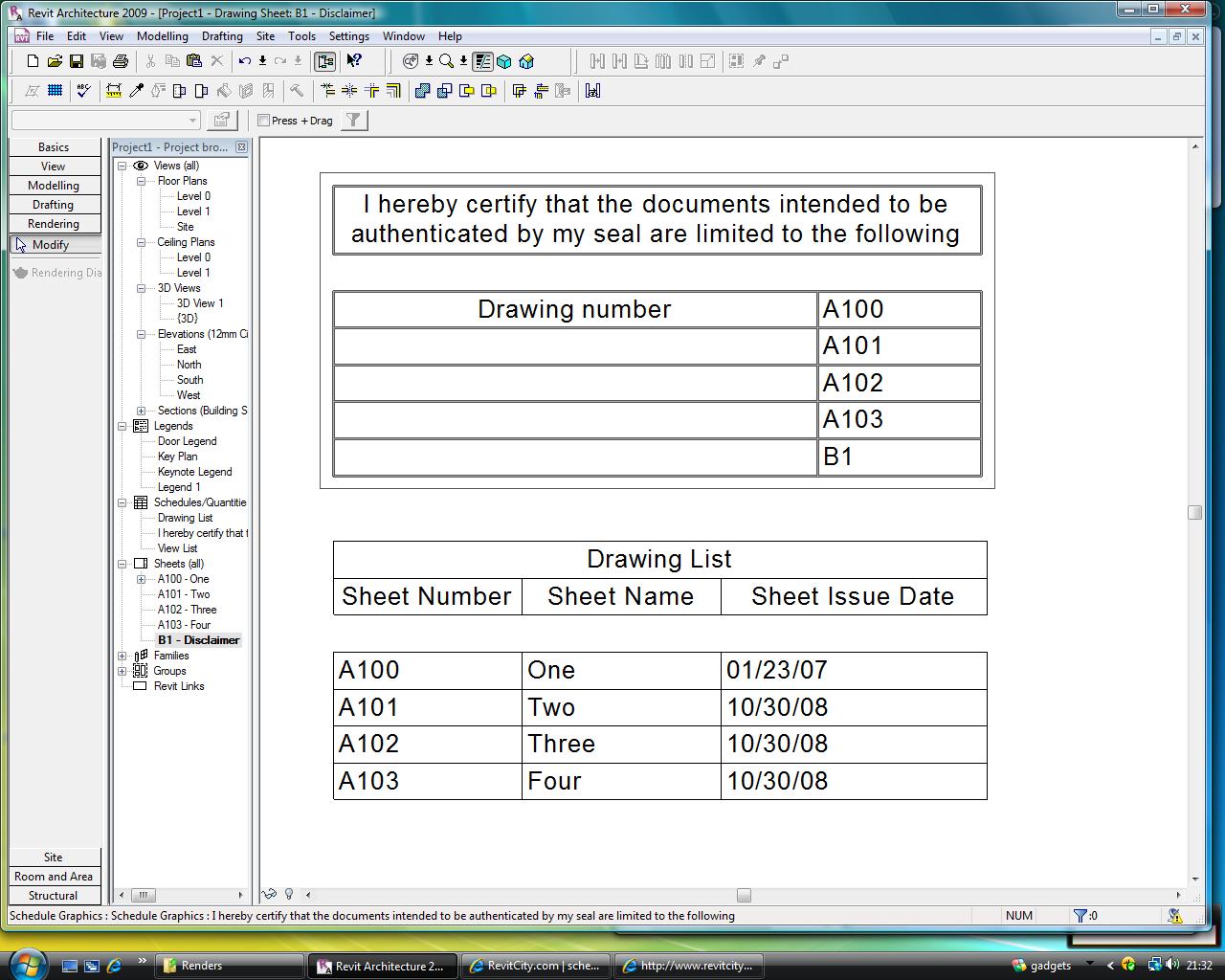
Task: Open the default 3D view cube icon
Action: (x=504, y=61)
